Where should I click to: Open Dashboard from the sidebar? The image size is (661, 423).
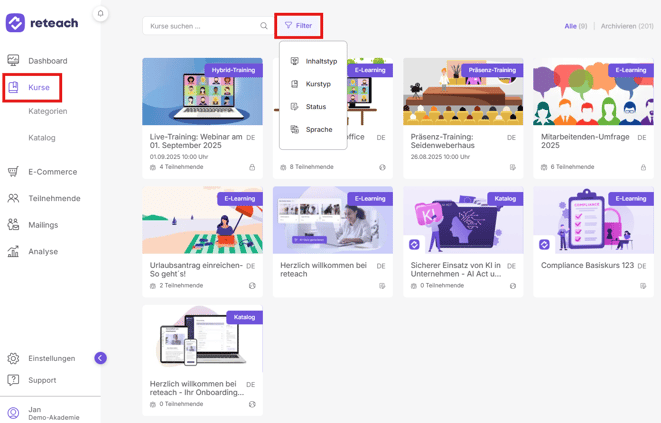point(47,61)
